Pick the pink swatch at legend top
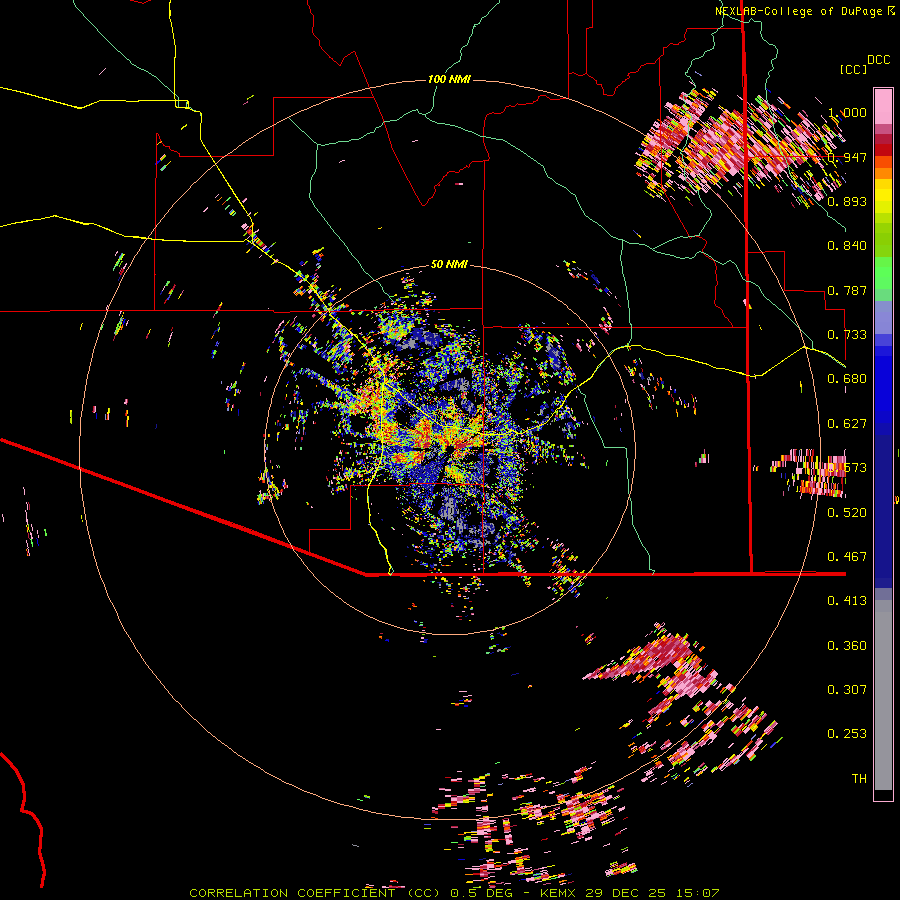Viewport: 900px width, 900px height. tap(883, 106)
